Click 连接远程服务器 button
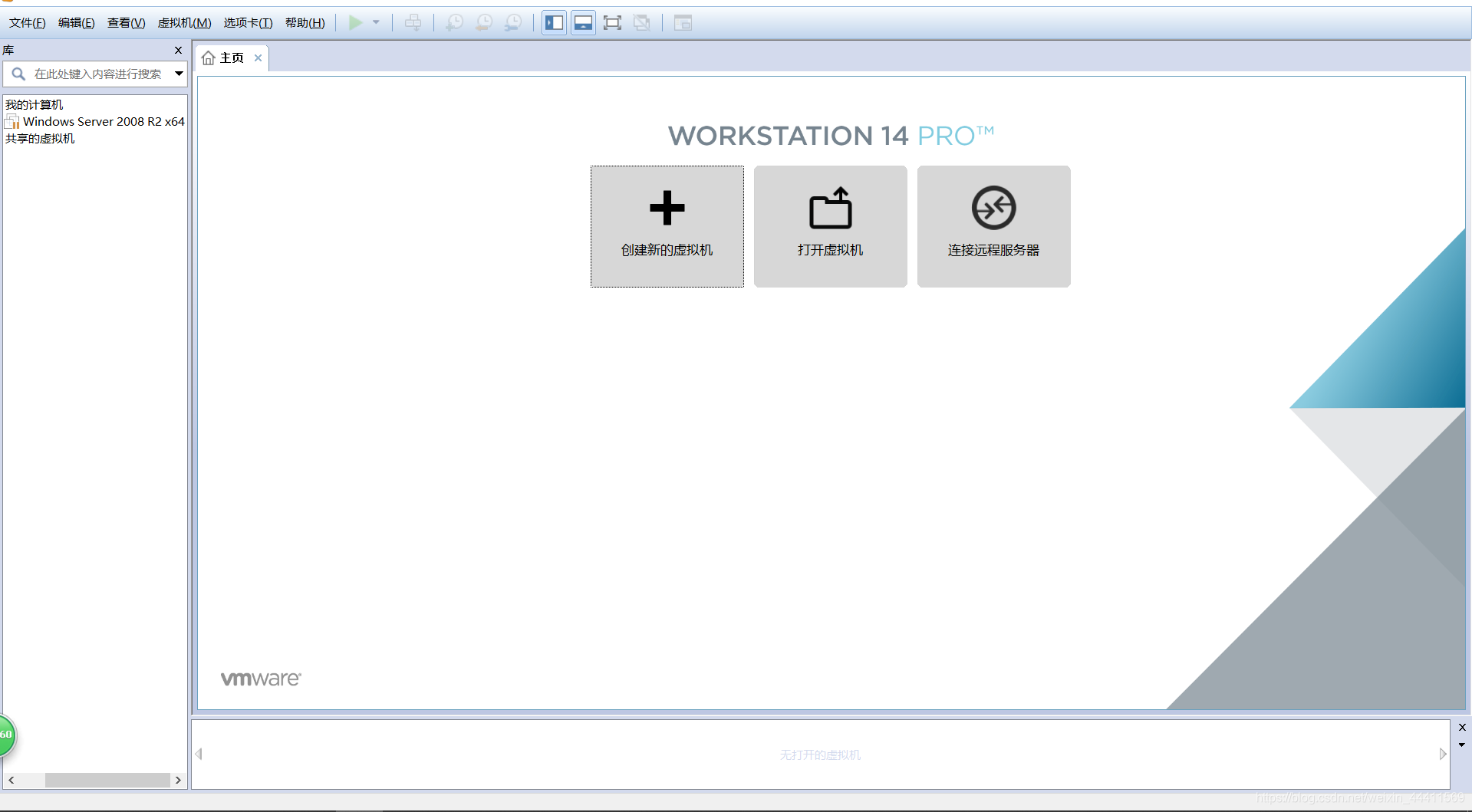 click(x=994, y=227)
